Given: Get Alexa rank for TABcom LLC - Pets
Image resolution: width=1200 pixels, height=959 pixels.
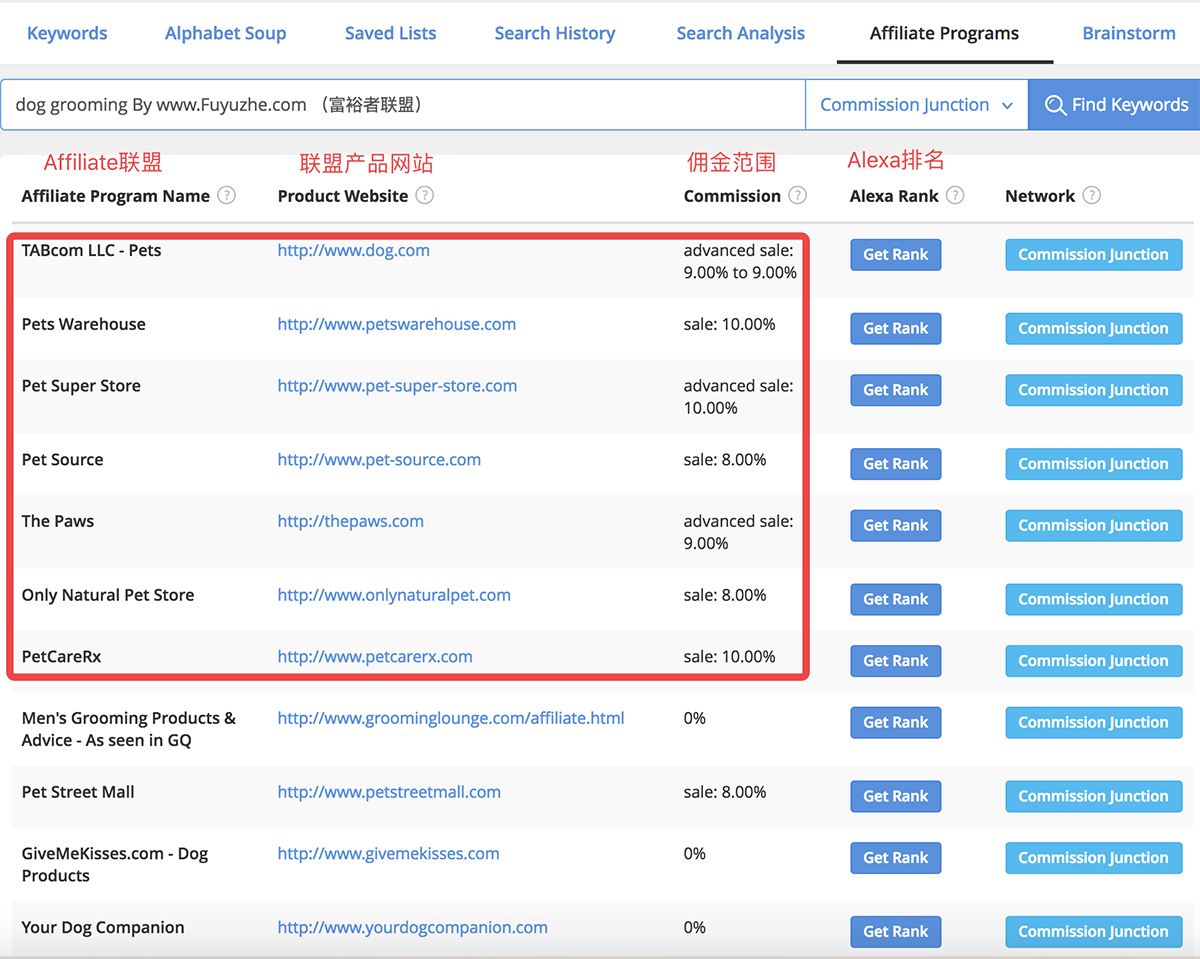Looking at the screenshot, I should 896,255.
